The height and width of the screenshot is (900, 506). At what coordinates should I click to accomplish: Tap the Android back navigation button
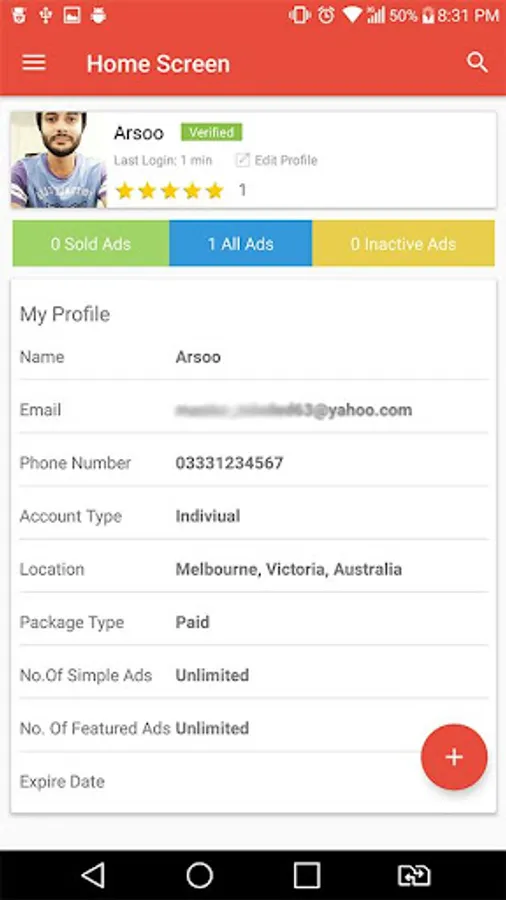[93, 875]
